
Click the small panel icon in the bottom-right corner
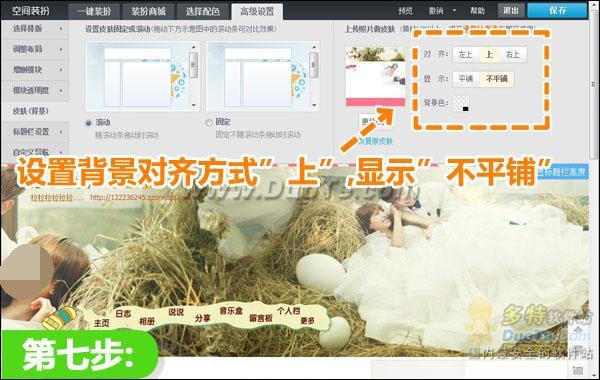[578, 370]
